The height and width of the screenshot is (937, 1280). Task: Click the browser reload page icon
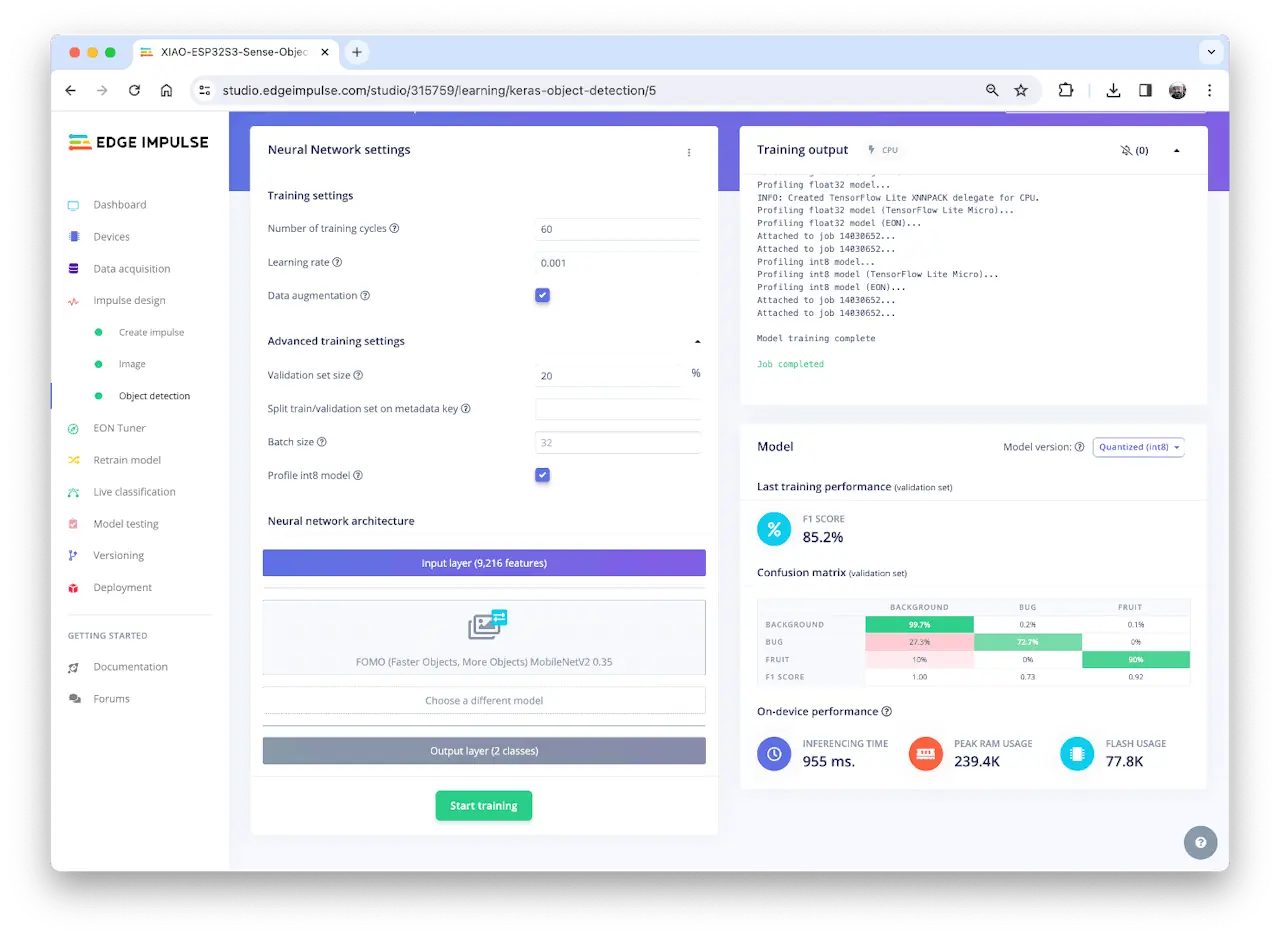coord(134,90)
